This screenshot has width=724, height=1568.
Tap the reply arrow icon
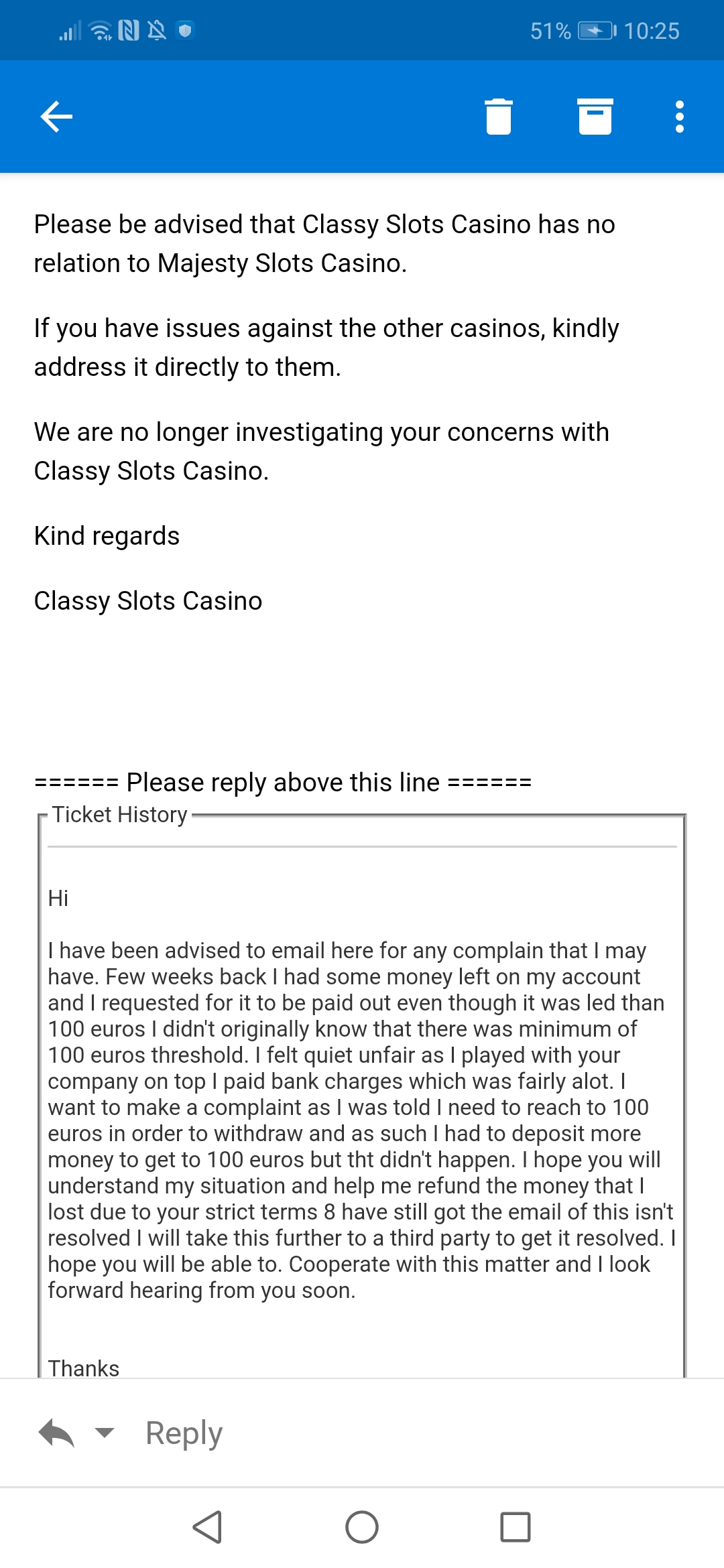pos(56,1433)
